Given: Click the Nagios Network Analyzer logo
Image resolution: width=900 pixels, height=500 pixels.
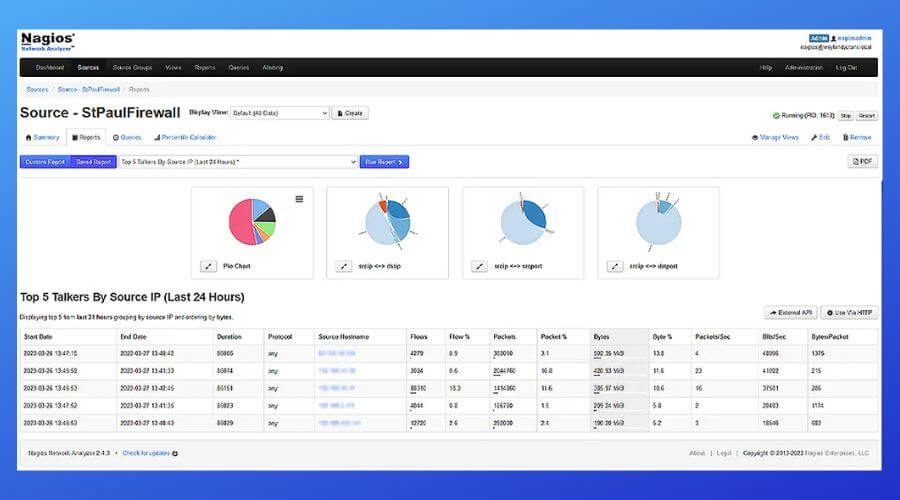Looking at the screenshot, I should (x=48, y=42).
